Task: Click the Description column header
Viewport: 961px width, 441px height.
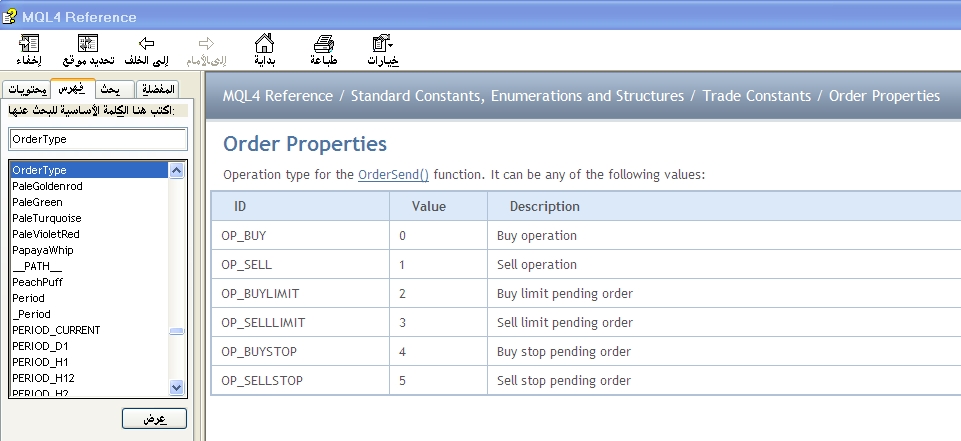Action: [724, 206]
